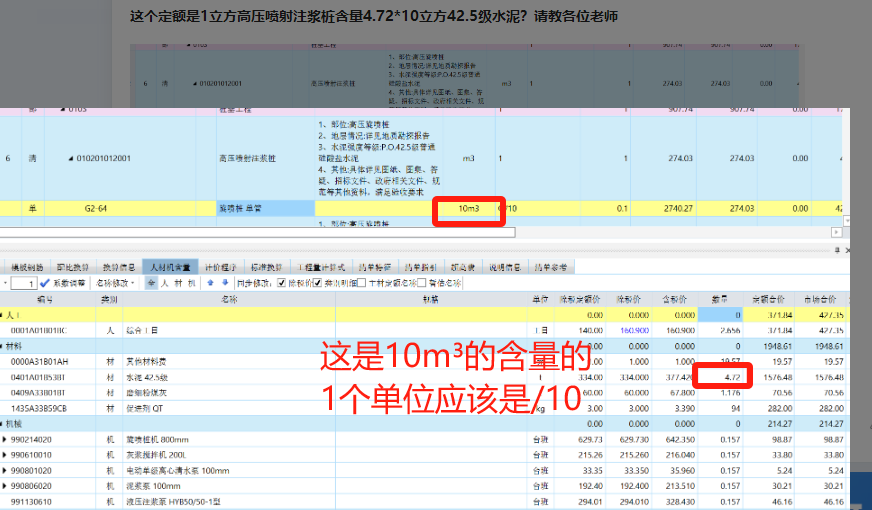The image size is (872, 510).
Task: Select the 其他材料费 row name
Action: 146,362
